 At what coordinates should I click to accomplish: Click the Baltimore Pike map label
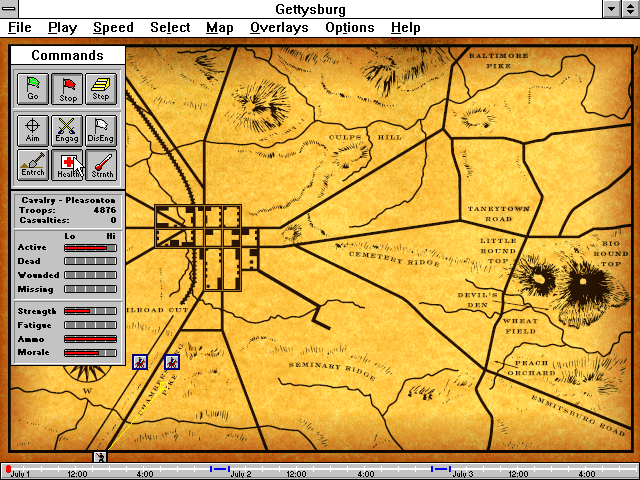click(498, 60)
